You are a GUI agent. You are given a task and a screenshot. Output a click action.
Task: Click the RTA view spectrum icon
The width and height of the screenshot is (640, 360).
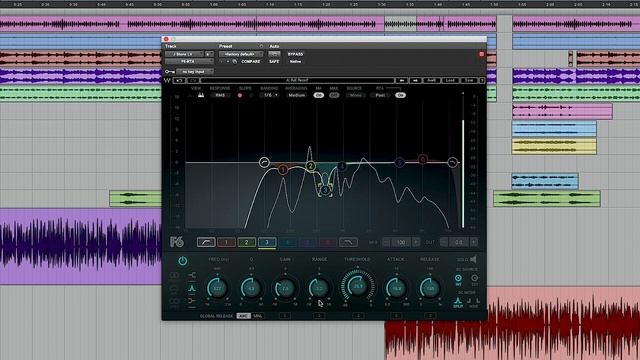[x=201, y=95]
